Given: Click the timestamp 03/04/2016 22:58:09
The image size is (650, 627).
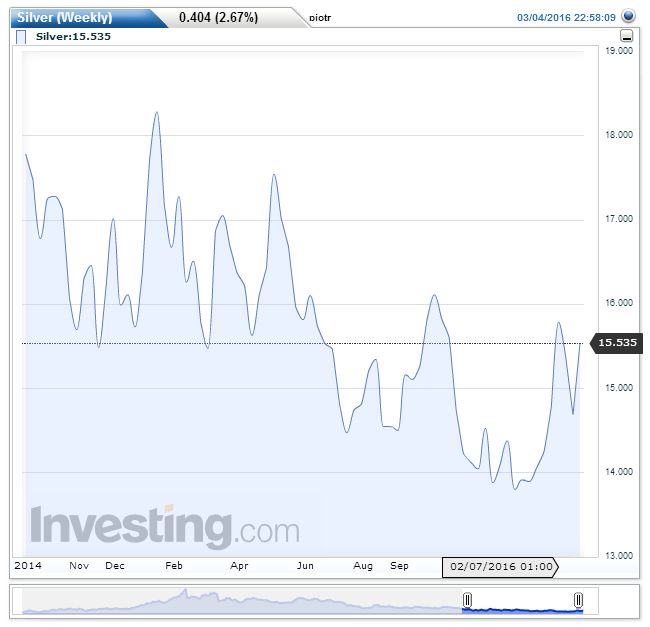Looking at the screenshot, I should pyautogui.click(x=566, y=17).
